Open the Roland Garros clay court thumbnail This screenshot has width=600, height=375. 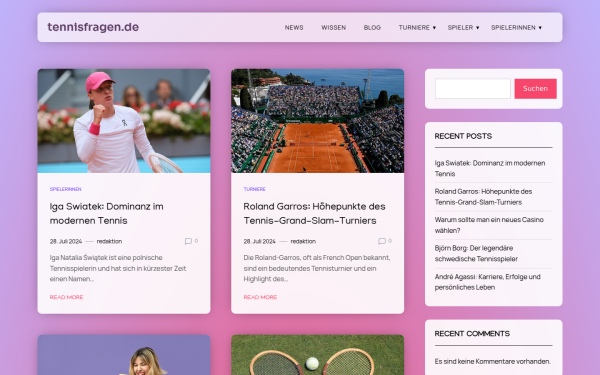318,121
